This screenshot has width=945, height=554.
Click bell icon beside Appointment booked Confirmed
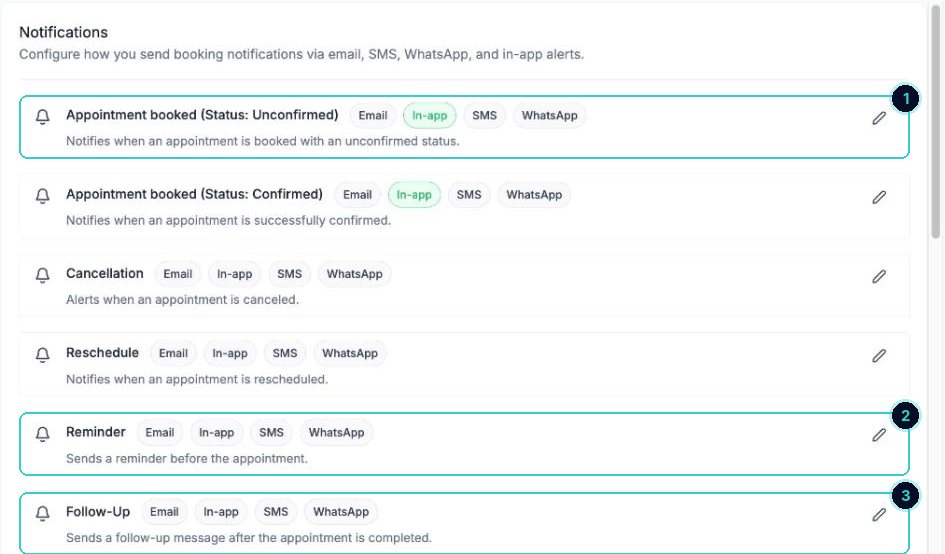(42, 196)
